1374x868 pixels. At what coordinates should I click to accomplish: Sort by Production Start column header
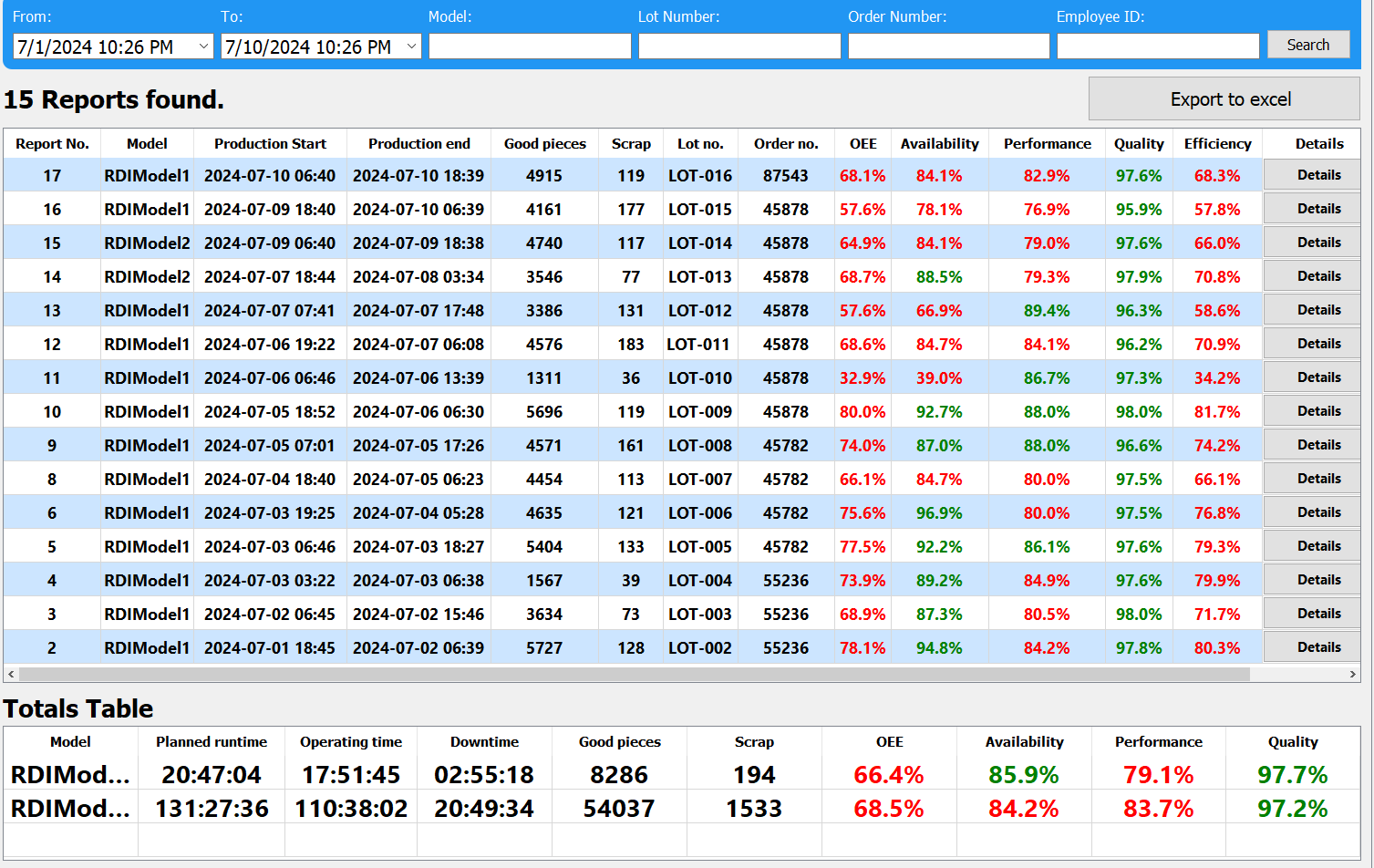pyautogui.click(x=270, y=144)
